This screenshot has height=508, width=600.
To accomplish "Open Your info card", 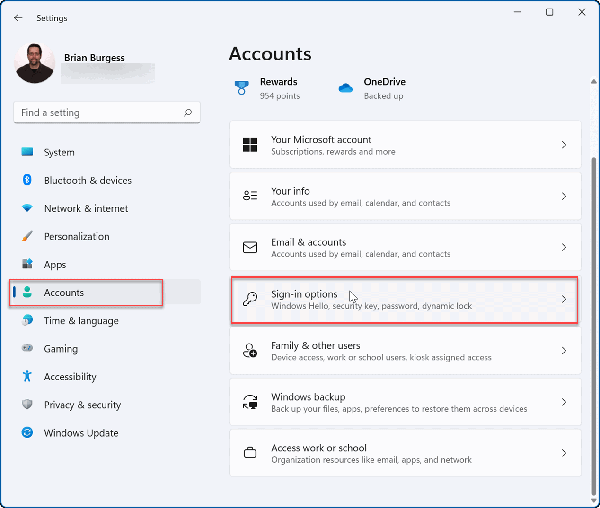I will coord(405,196).
